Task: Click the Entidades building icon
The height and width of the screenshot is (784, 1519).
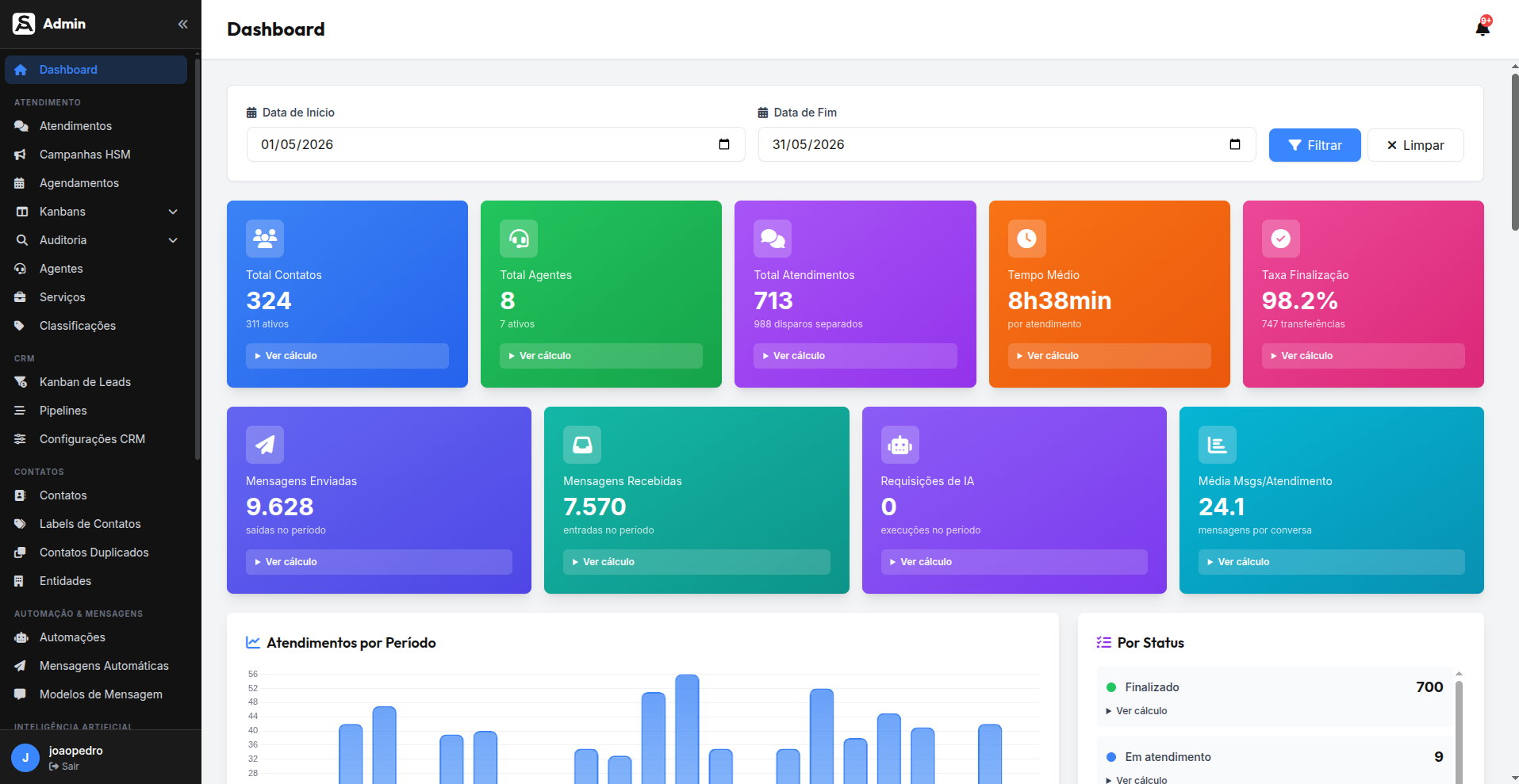Action: [19, 581]
